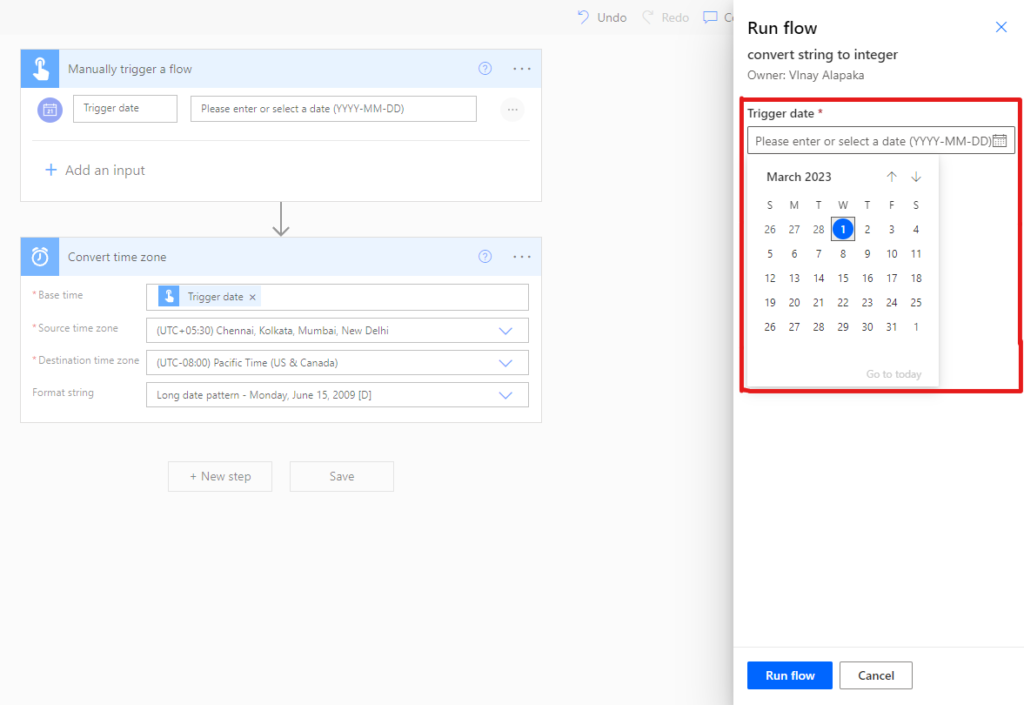Click the Manually trigger a flow hand icon

point(40,69)
